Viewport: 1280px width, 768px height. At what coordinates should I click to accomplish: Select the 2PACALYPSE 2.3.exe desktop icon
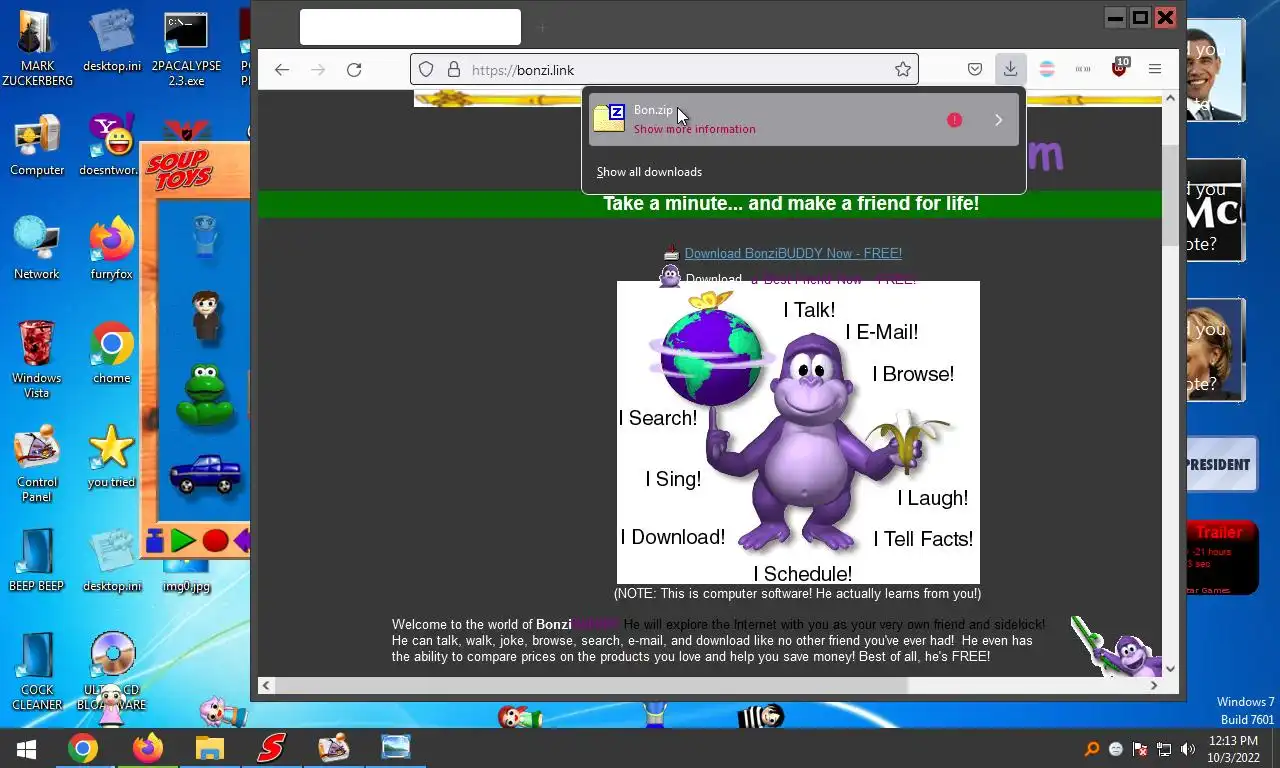(x=186, y=48)
